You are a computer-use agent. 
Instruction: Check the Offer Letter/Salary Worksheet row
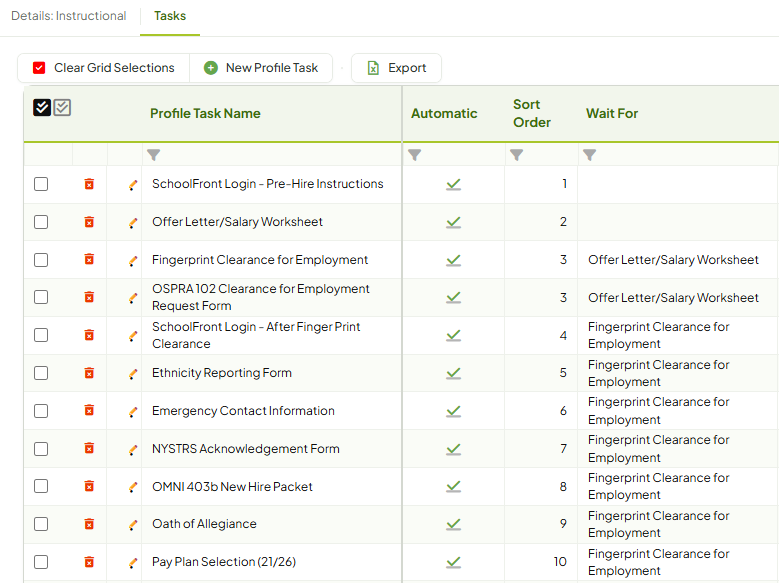(x=41, y=222)
